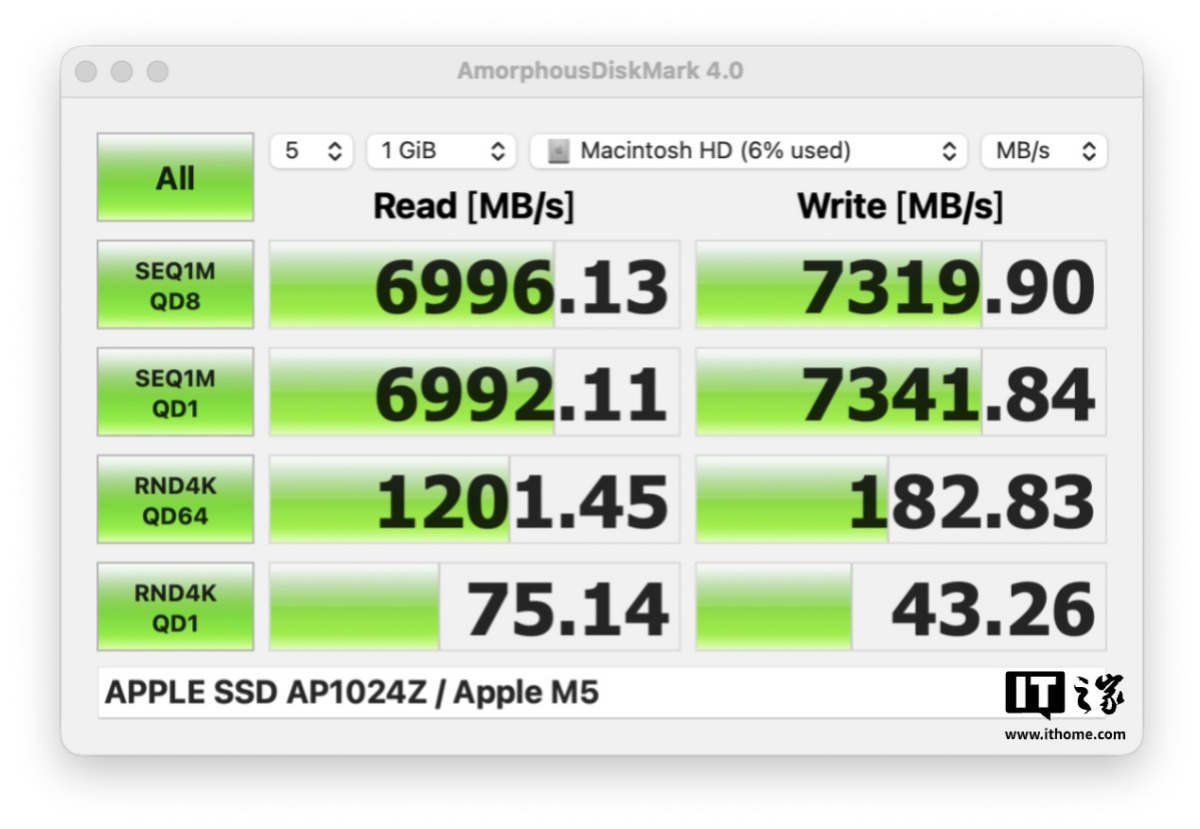Select the 75.14 RND4K QD1 read result

tap(475, 607)
